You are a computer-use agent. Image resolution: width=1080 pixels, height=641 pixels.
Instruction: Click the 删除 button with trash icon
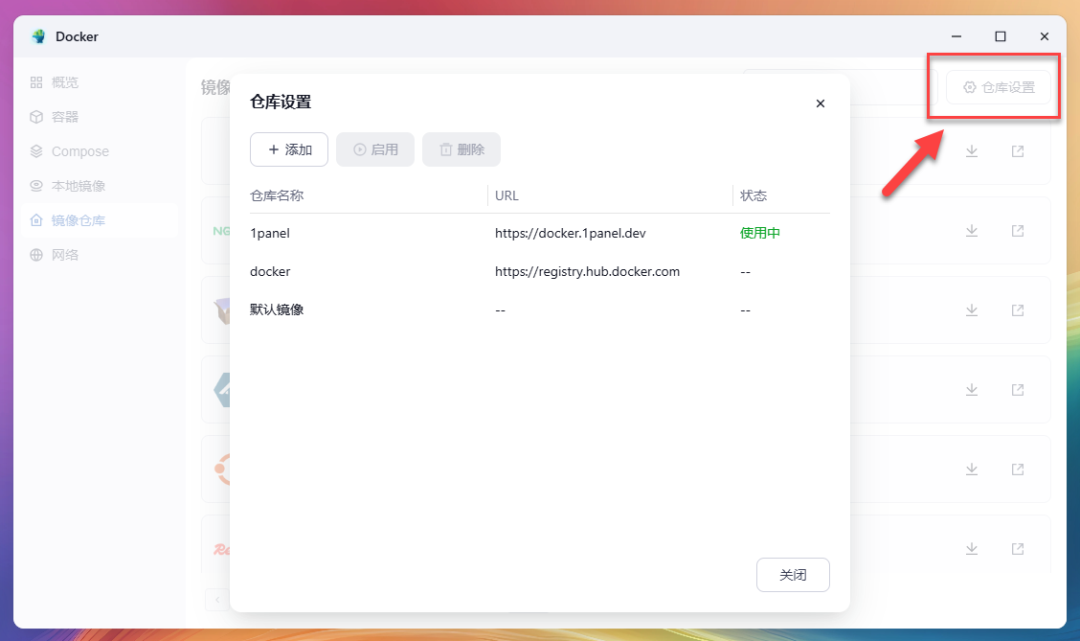click(461, 149)
